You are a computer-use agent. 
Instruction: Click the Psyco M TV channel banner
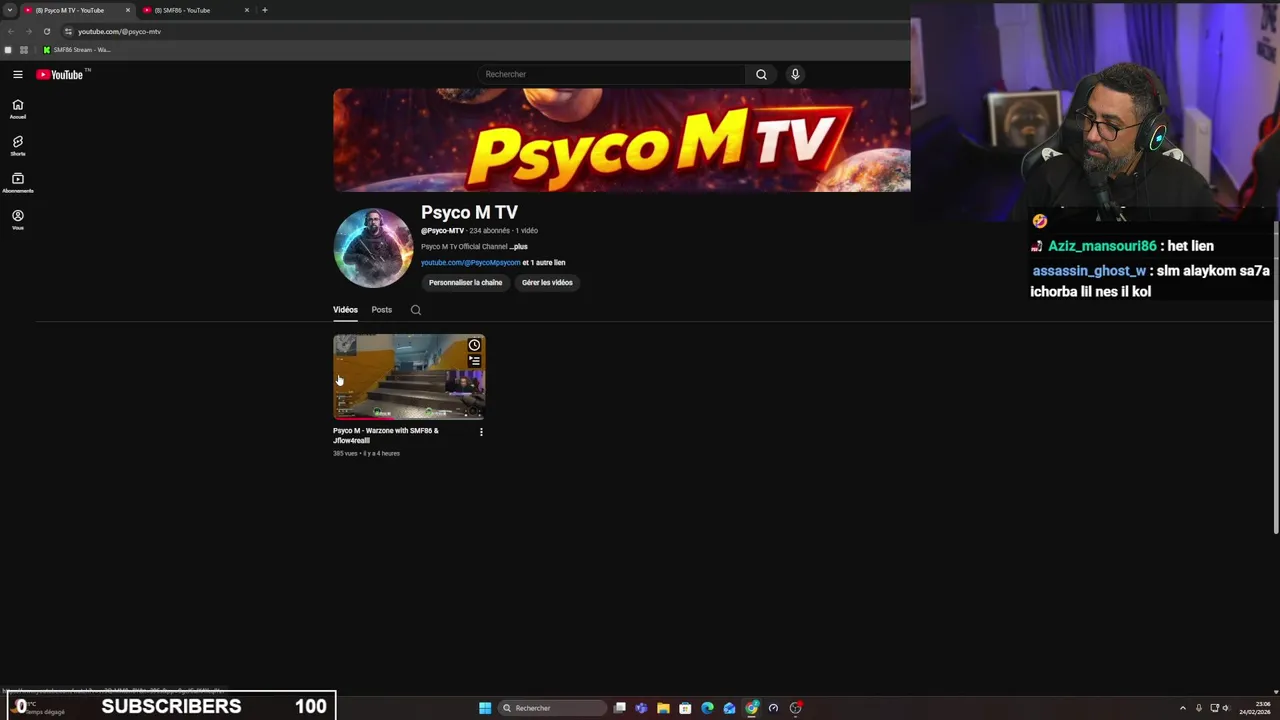click(622, 140)
